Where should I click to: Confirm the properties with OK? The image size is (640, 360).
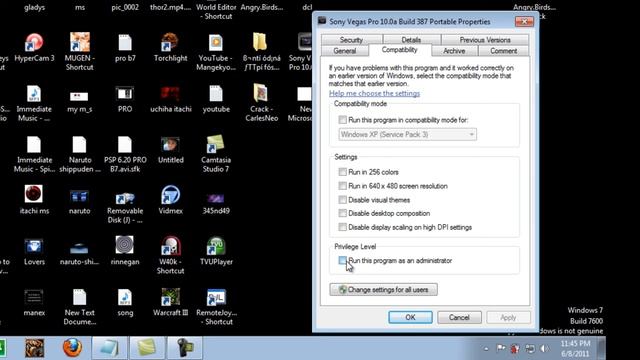[x=410, y=317]
